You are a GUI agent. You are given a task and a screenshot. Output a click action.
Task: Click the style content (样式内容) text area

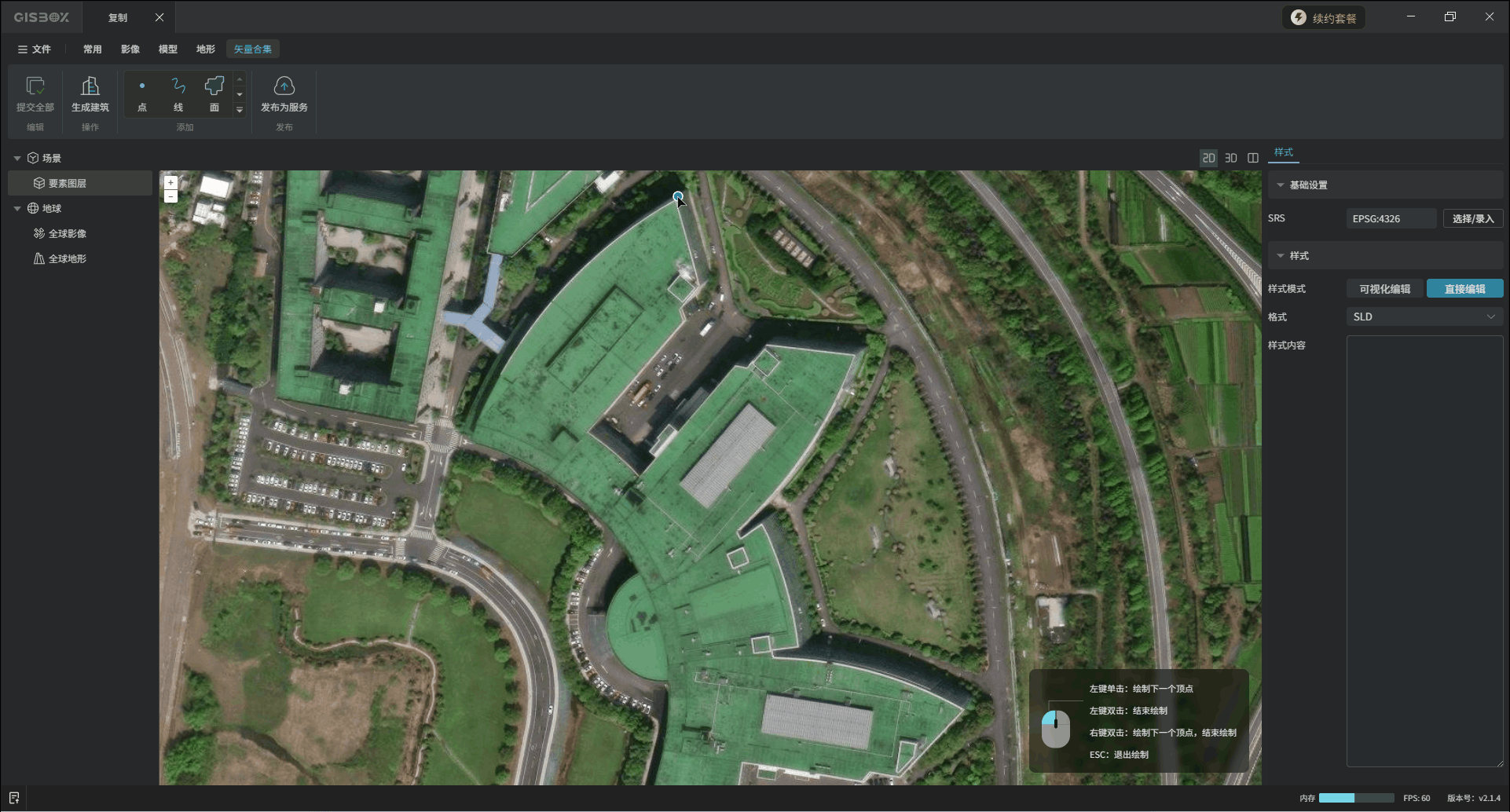(x=1424, y=550)
